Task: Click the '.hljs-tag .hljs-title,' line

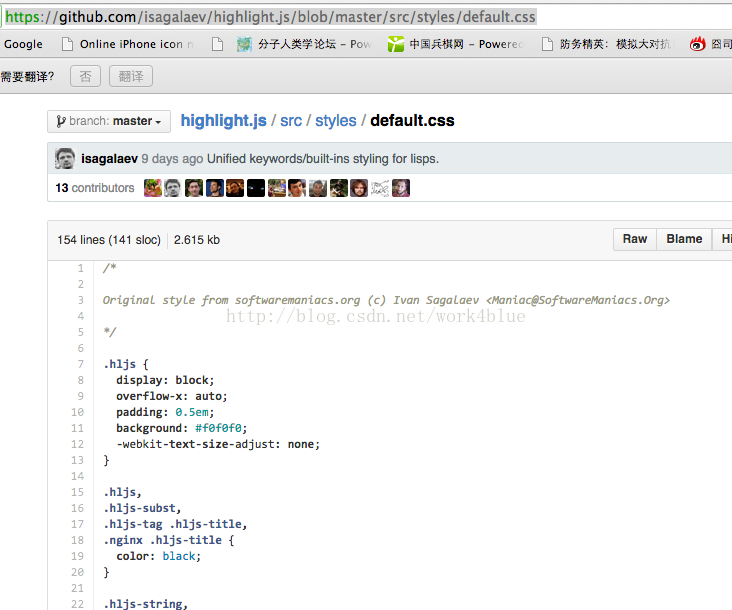Action: [x=175, y=524]
